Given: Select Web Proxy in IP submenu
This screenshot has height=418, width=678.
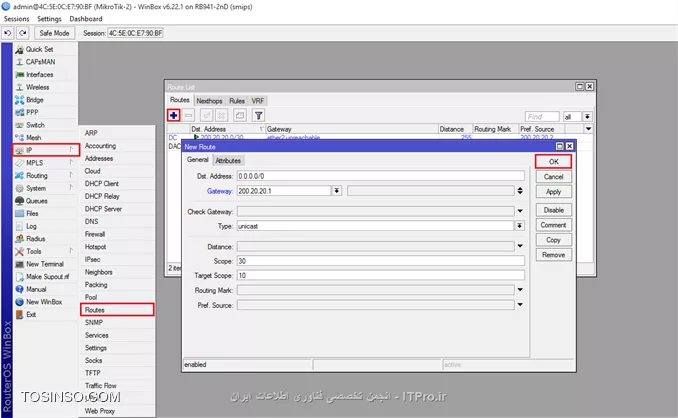Looking at the screenshot, I should point(117,411).
